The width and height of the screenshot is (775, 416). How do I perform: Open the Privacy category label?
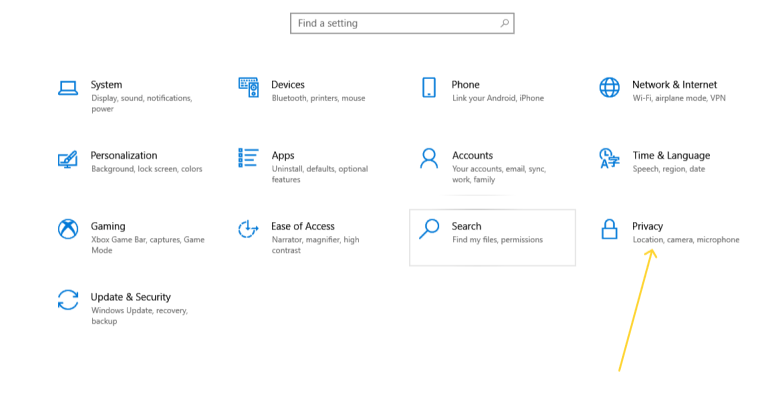point(647,226)
